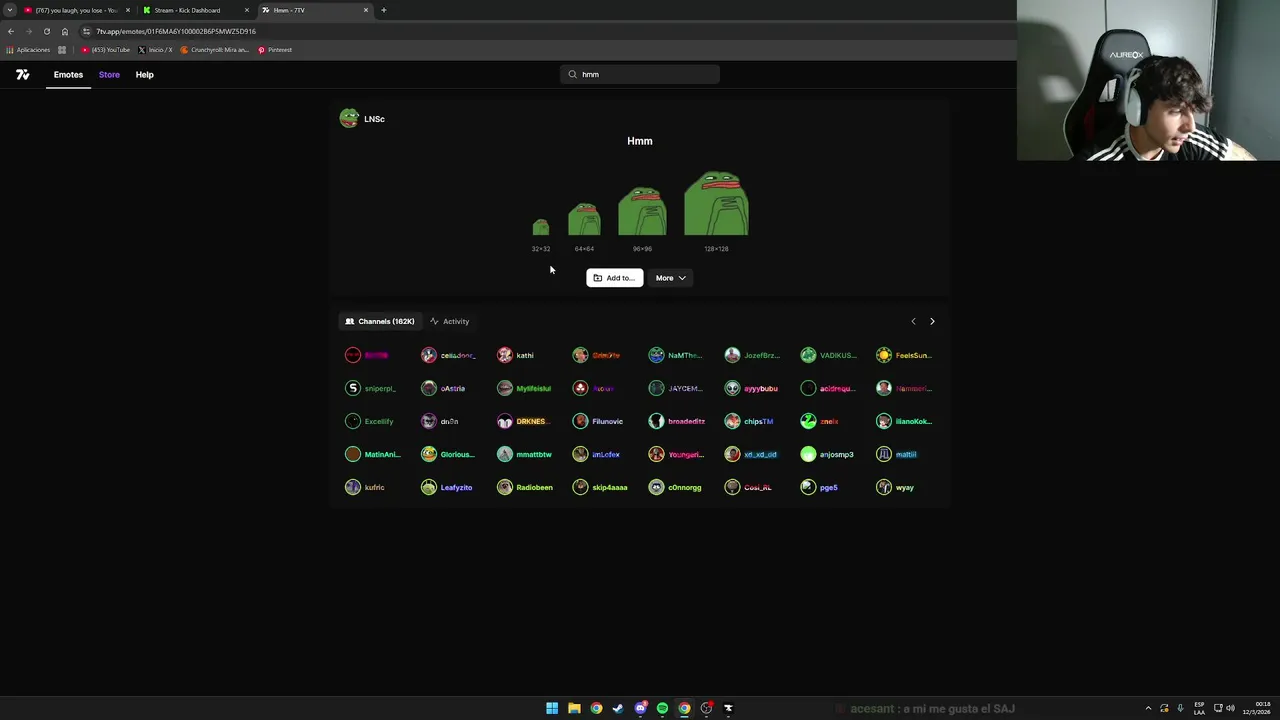Click the Add to... button
Image resolution: width=1280 pixels, height=720 pixels.
(614, 278)
